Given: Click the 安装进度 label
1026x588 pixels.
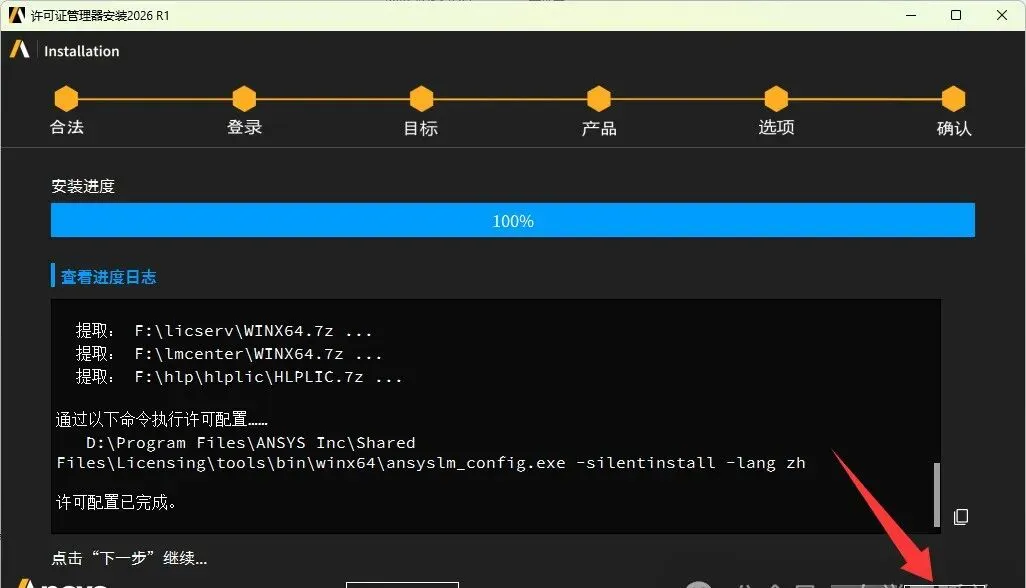Looking at the screenshot, I should click(x=83, y=186).
